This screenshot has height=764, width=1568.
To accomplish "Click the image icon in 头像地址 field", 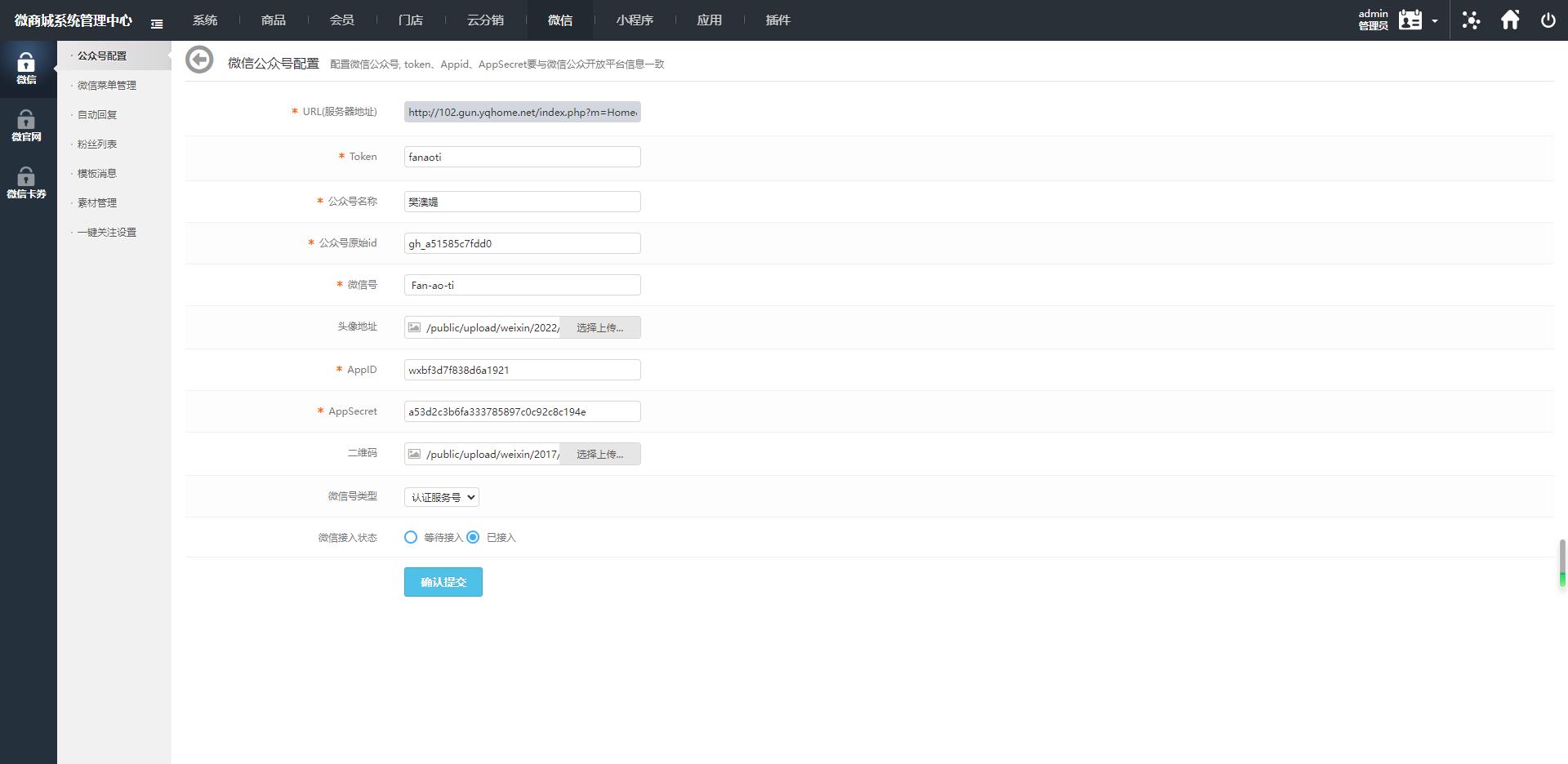I will click(x=415, y=327).
